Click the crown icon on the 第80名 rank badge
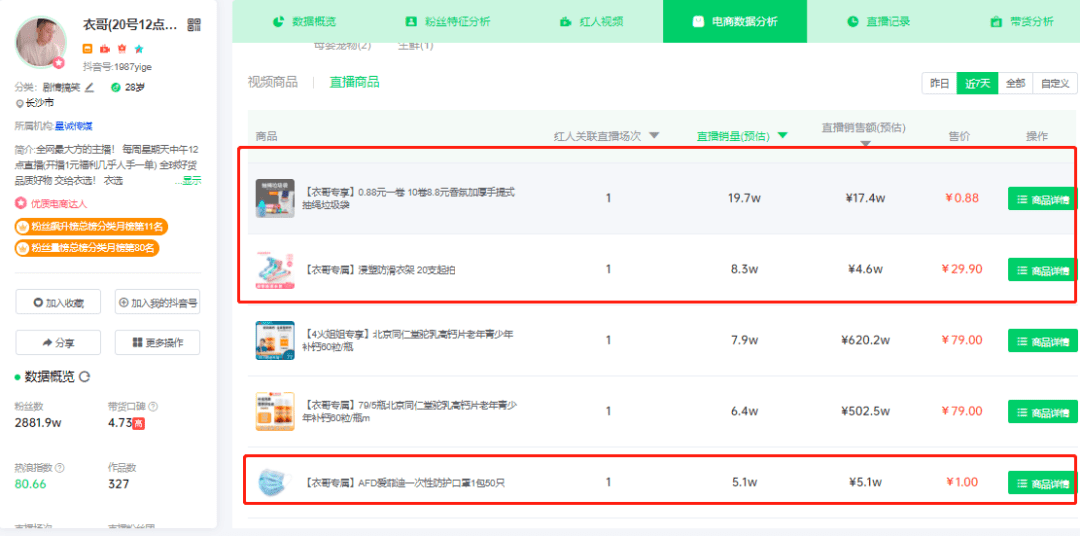 click(x=23, y=248)
